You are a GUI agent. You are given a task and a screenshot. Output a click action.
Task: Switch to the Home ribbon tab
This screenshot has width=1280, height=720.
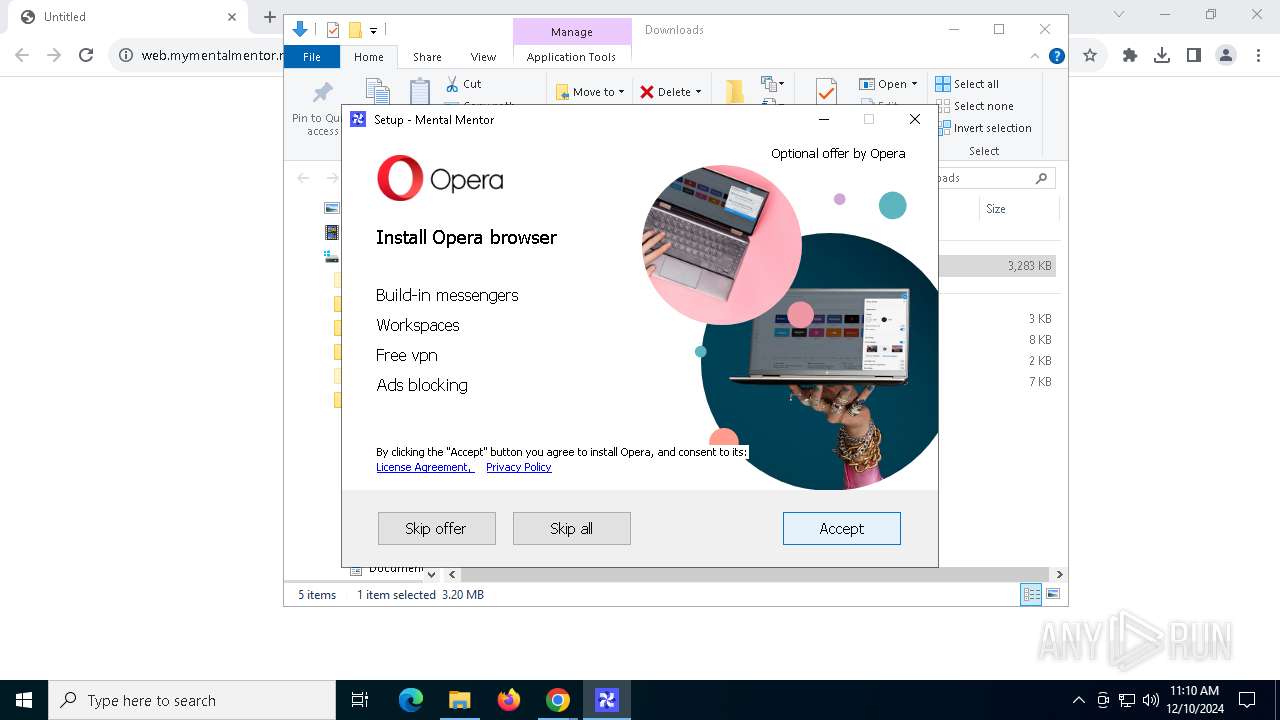(368, 57)
